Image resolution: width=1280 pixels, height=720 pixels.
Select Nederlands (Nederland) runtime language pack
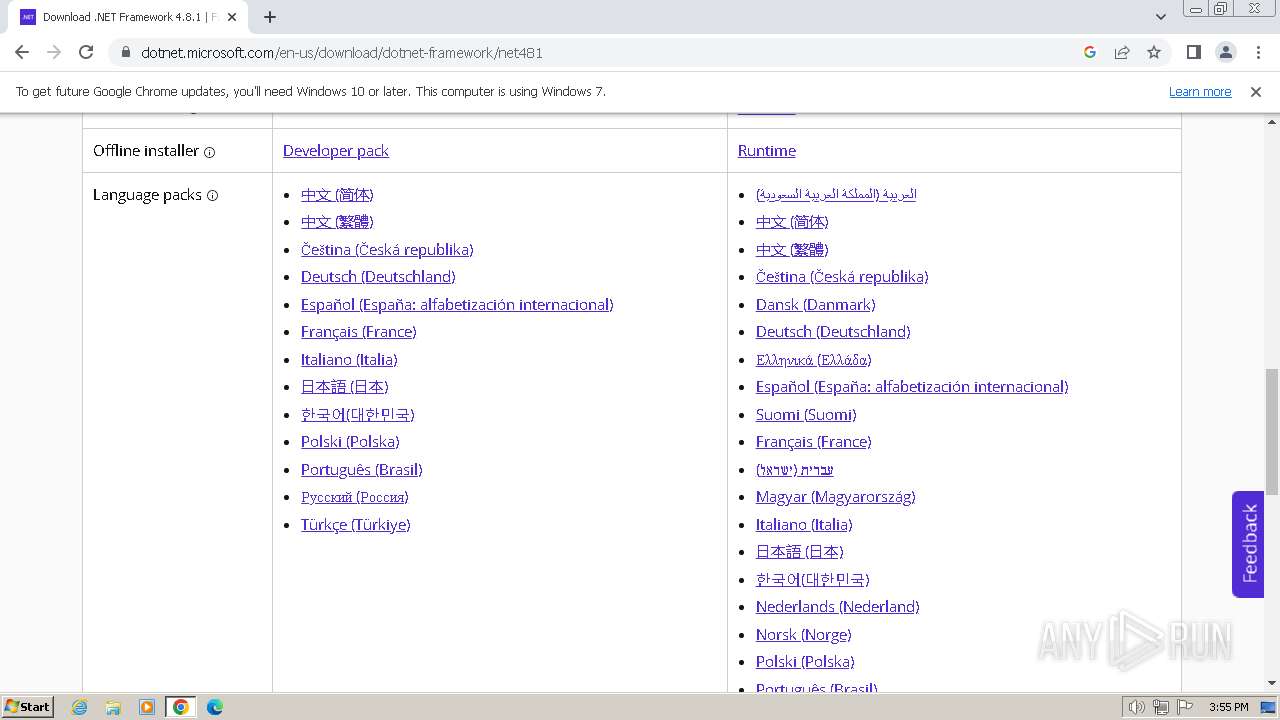838,607
